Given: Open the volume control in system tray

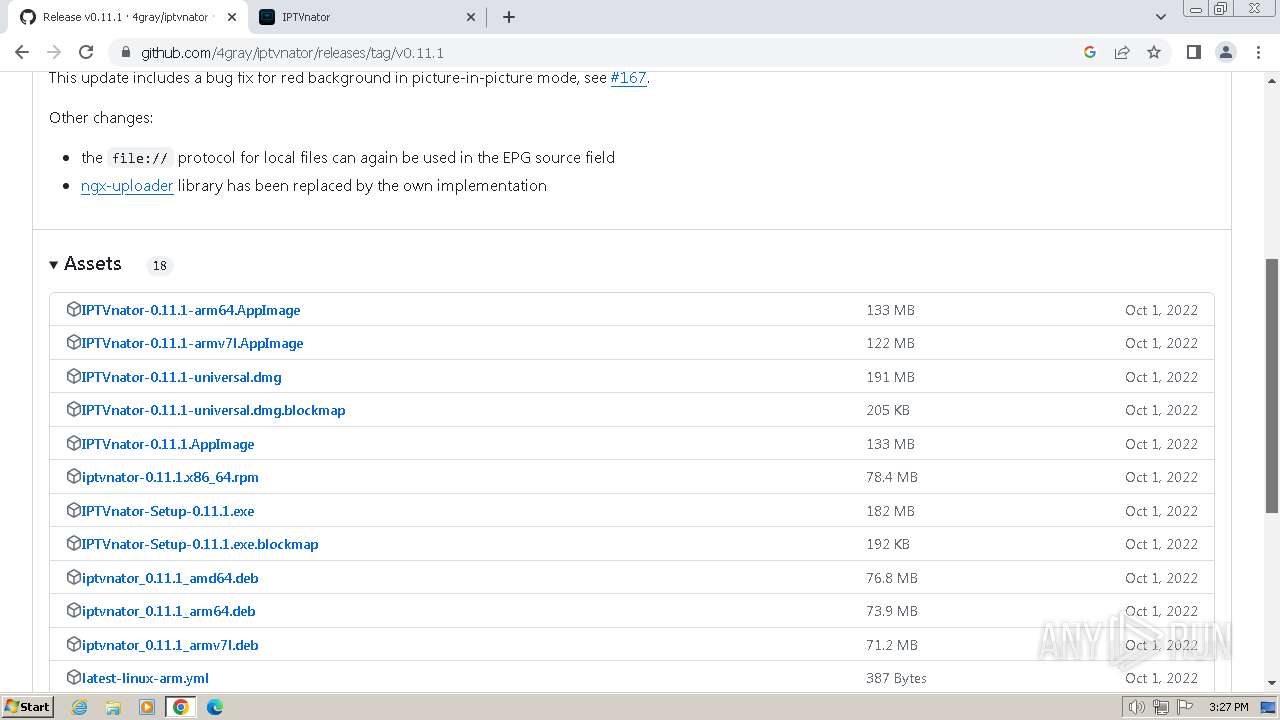Looking at the screenshot, I should pos(1136,707).
